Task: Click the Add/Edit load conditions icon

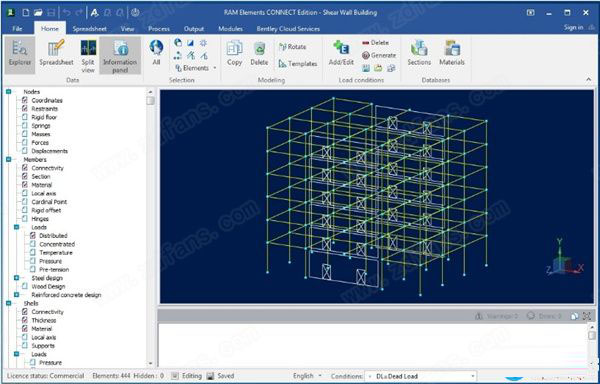Action: [x=341, y=53]
